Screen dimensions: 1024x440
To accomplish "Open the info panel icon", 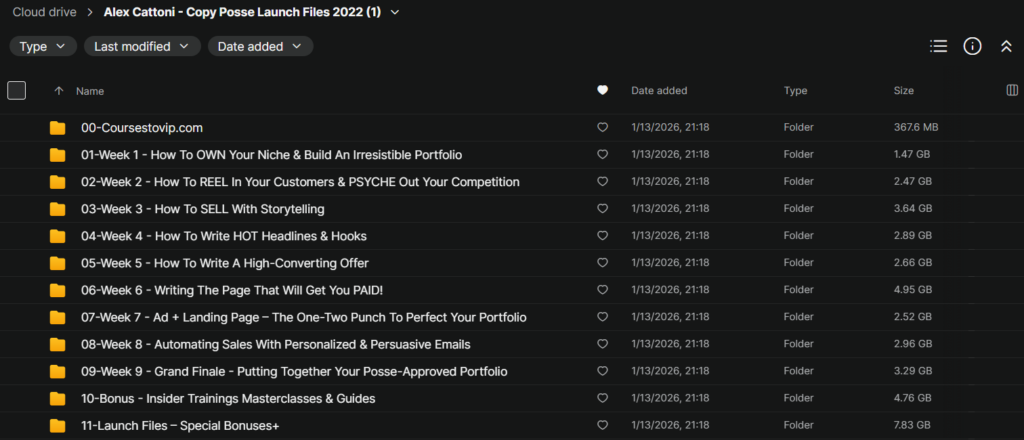I will point(972,46).
